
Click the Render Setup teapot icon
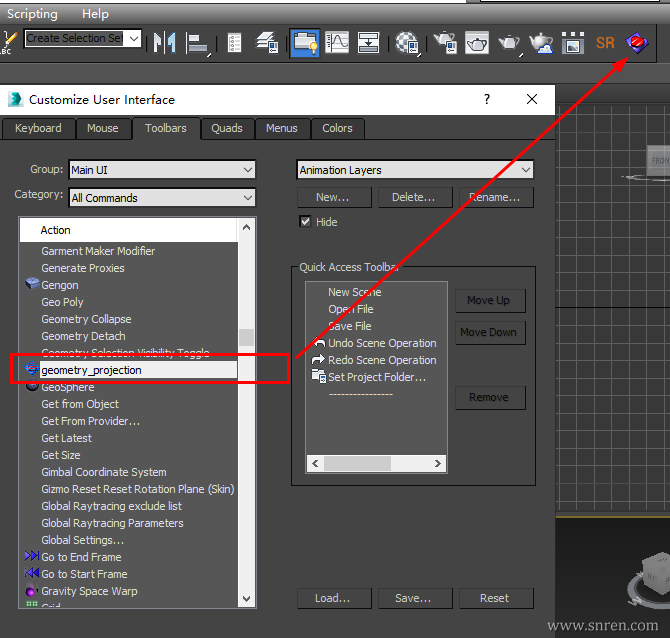[445, 42]
